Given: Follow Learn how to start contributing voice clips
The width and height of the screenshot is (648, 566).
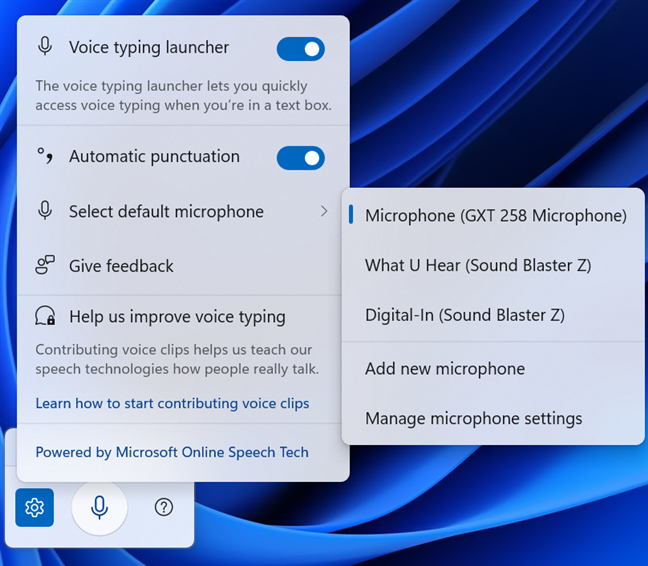Looking at the screenshot, I should 172,403.
